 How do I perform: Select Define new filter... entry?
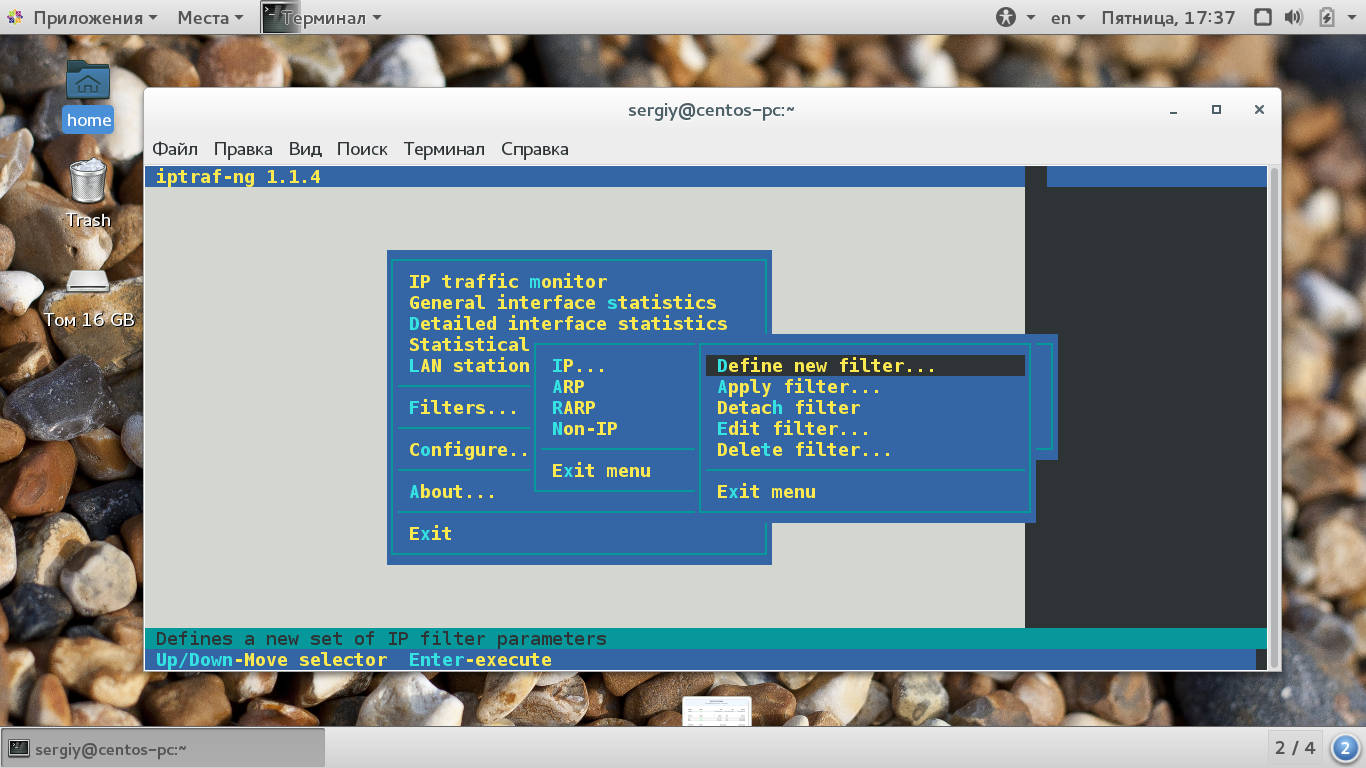click(x=865, y=366)
